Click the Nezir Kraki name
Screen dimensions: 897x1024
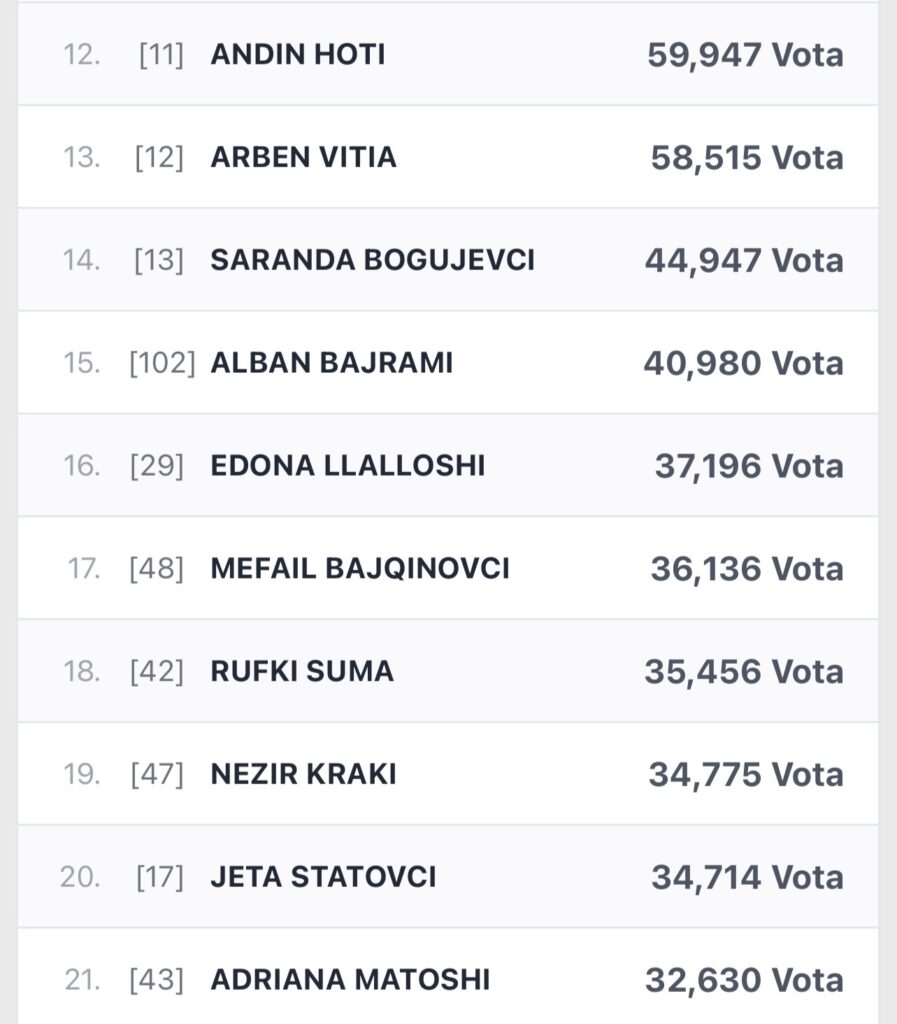tap(303, 774)
